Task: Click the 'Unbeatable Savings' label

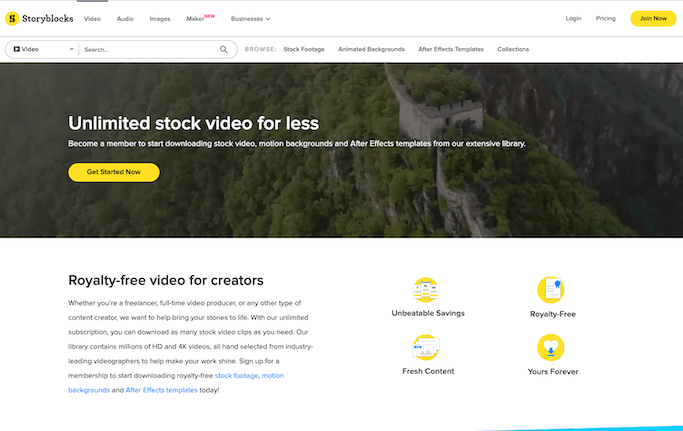Action: (x=428, y=313)
